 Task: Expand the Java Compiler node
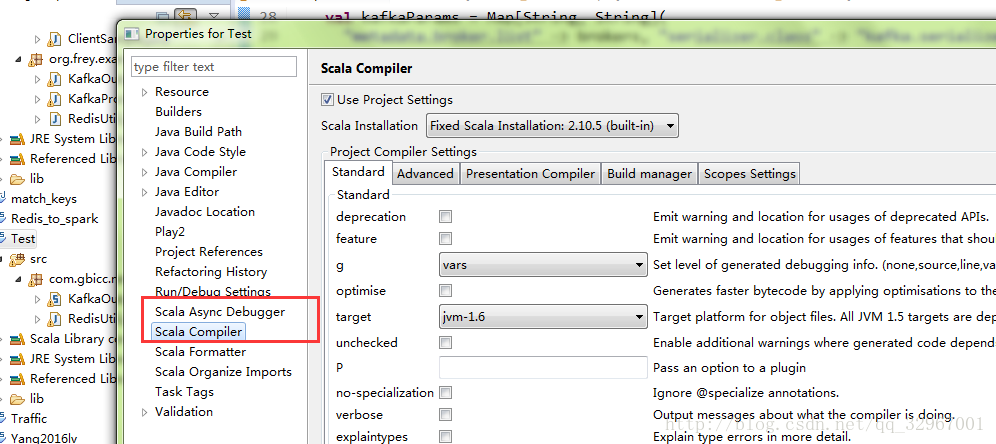145,173
